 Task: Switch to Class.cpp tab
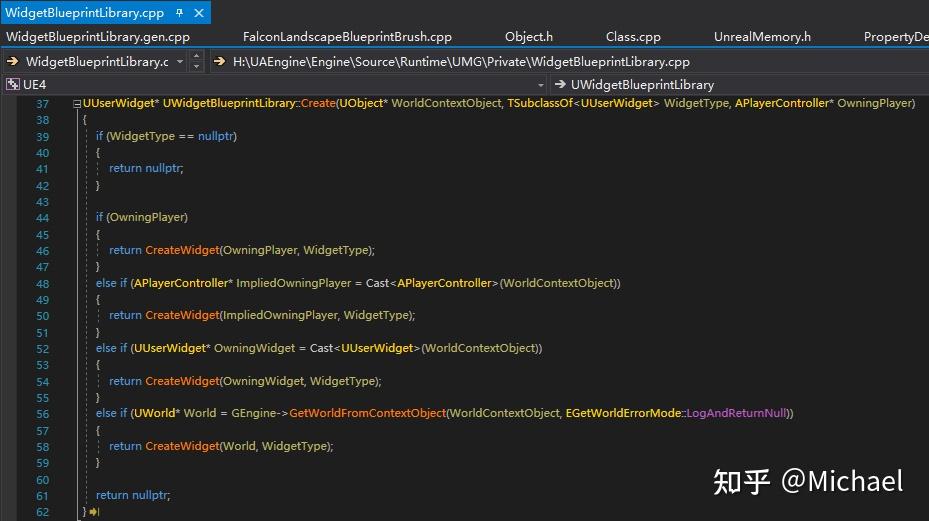[633, 37]
